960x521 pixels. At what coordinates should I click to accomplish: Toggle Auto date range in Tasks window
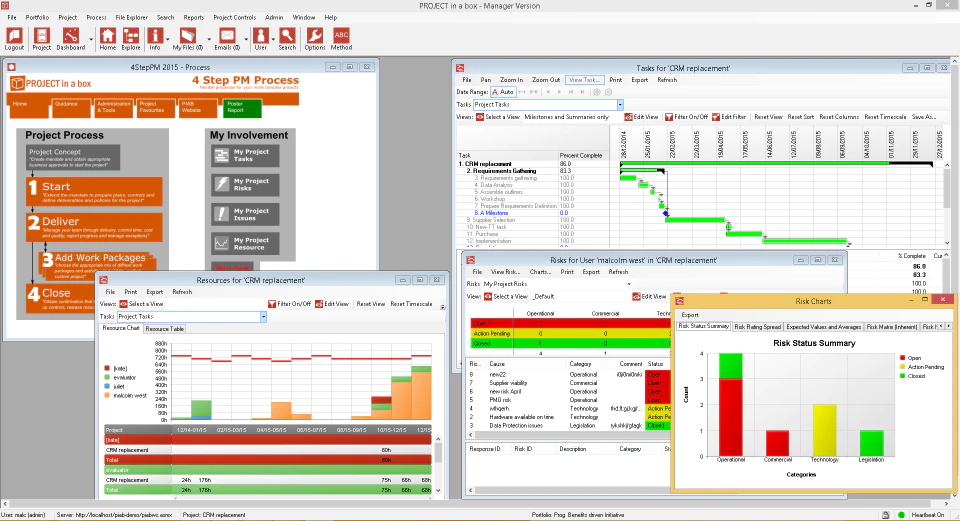[x=503, y=92]
